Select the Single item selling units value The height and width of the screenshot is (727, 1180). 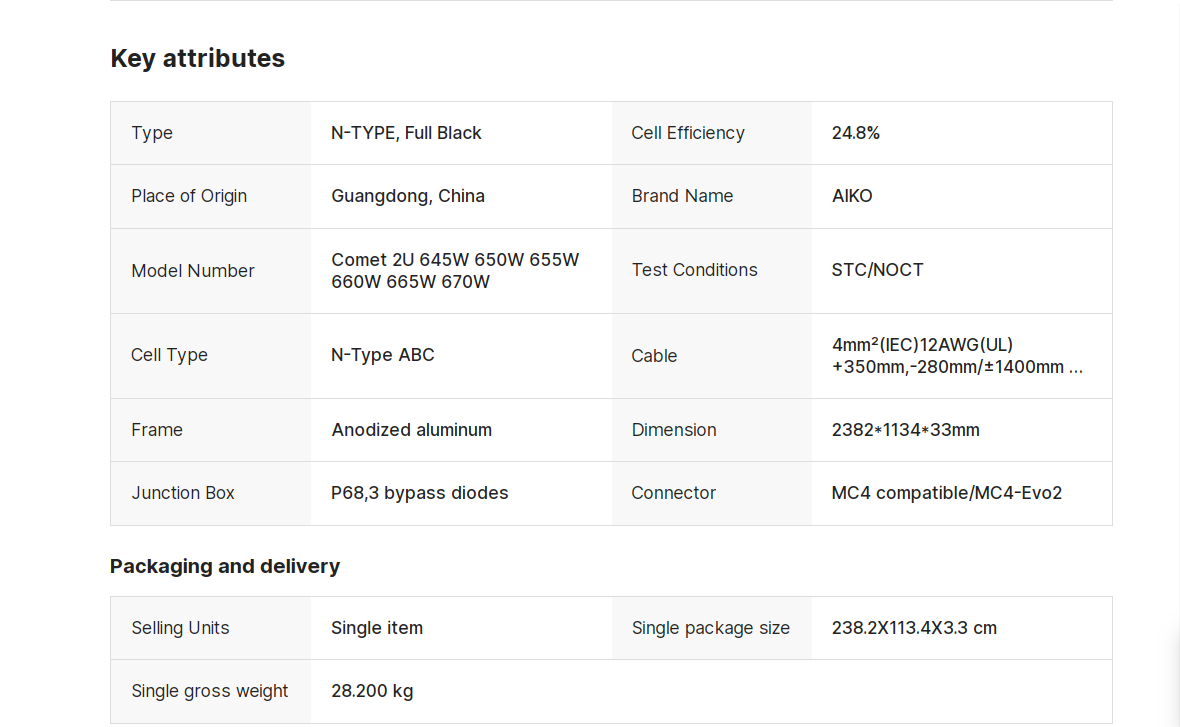[377, 628]
